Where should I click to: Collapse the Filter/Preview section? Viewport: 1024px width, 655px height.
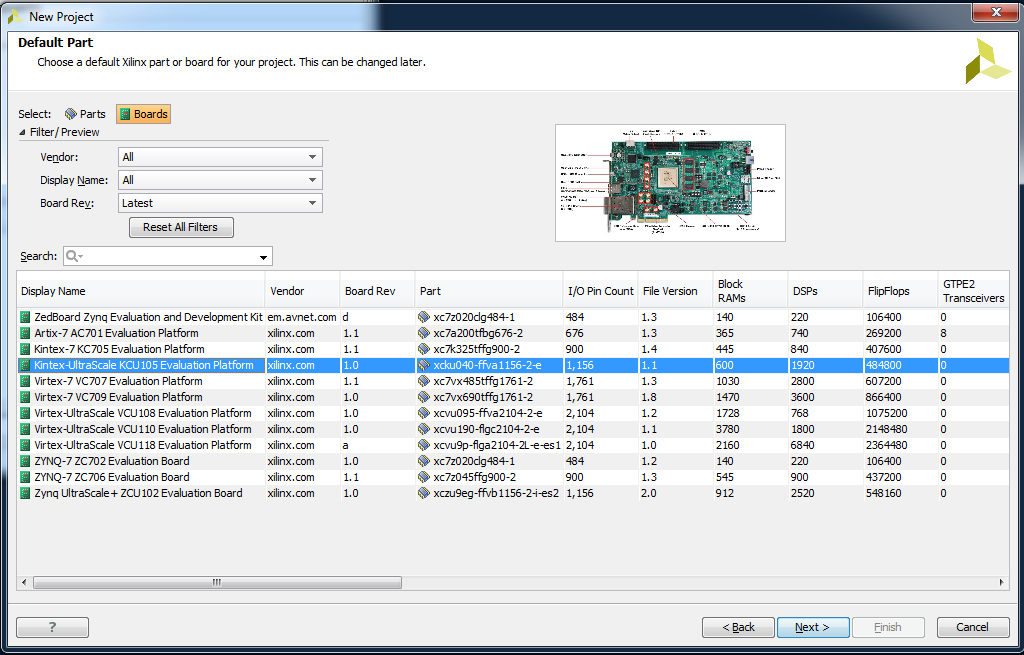23,132
